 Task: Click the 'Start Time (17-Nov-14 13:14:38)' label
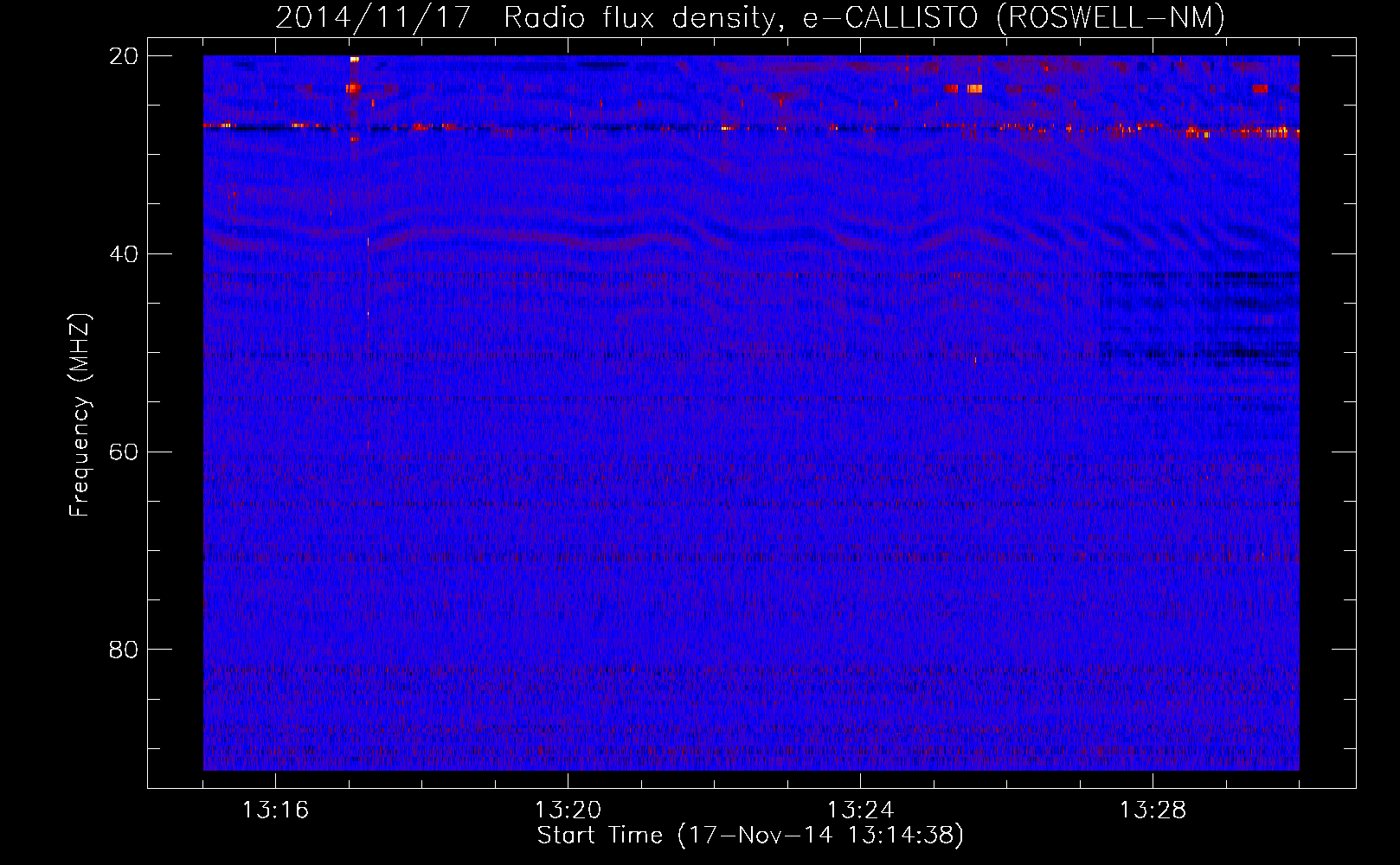point(750,836)
